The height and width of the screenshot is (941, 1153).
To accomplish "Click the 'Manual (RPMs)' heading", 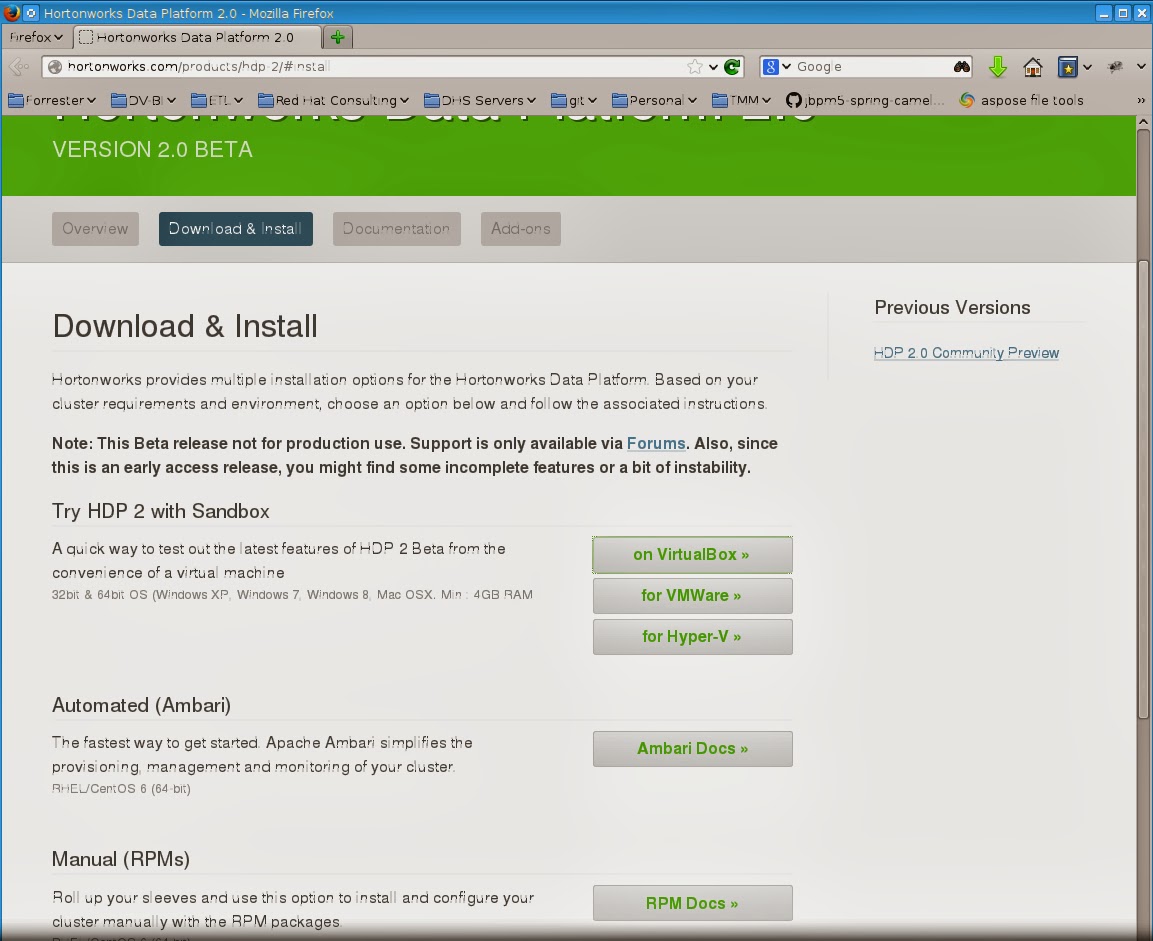I will point(121,859).
